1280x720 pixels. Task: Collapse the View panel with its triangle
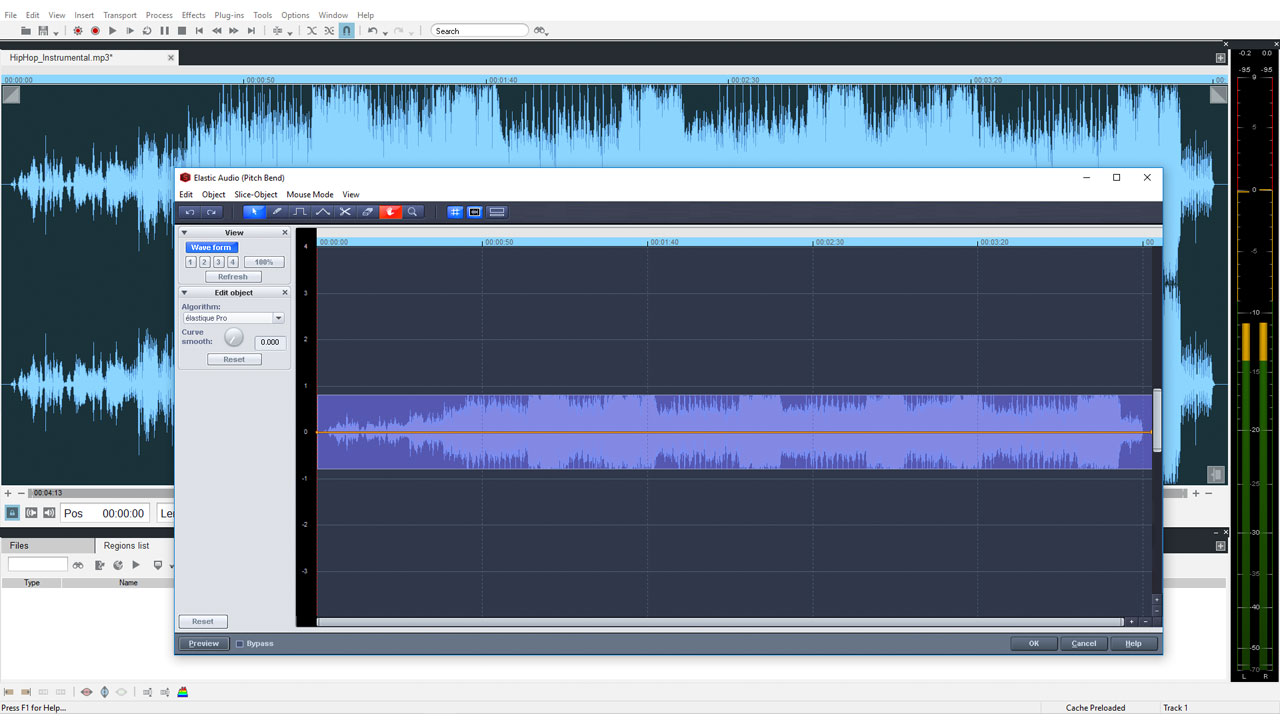tap(184, 231)
